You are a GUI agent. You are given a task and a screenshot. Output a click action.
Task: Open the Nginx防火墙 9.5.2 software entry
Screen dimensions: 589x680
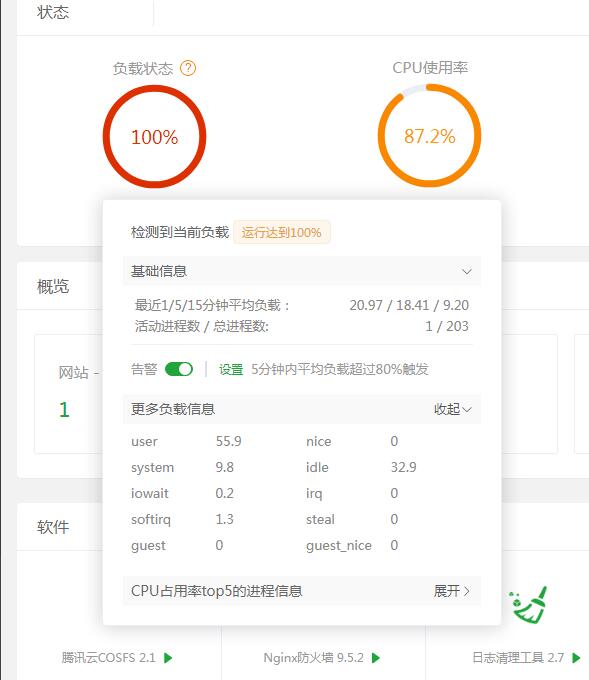313,658
